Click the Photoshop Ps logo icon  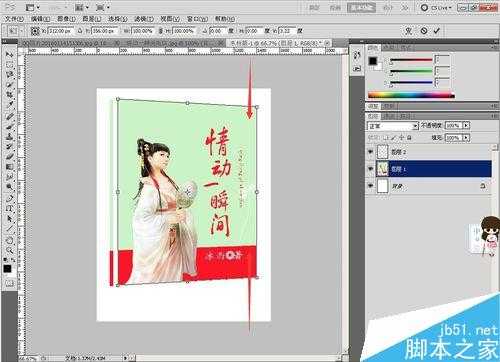(x=10, y=7)
